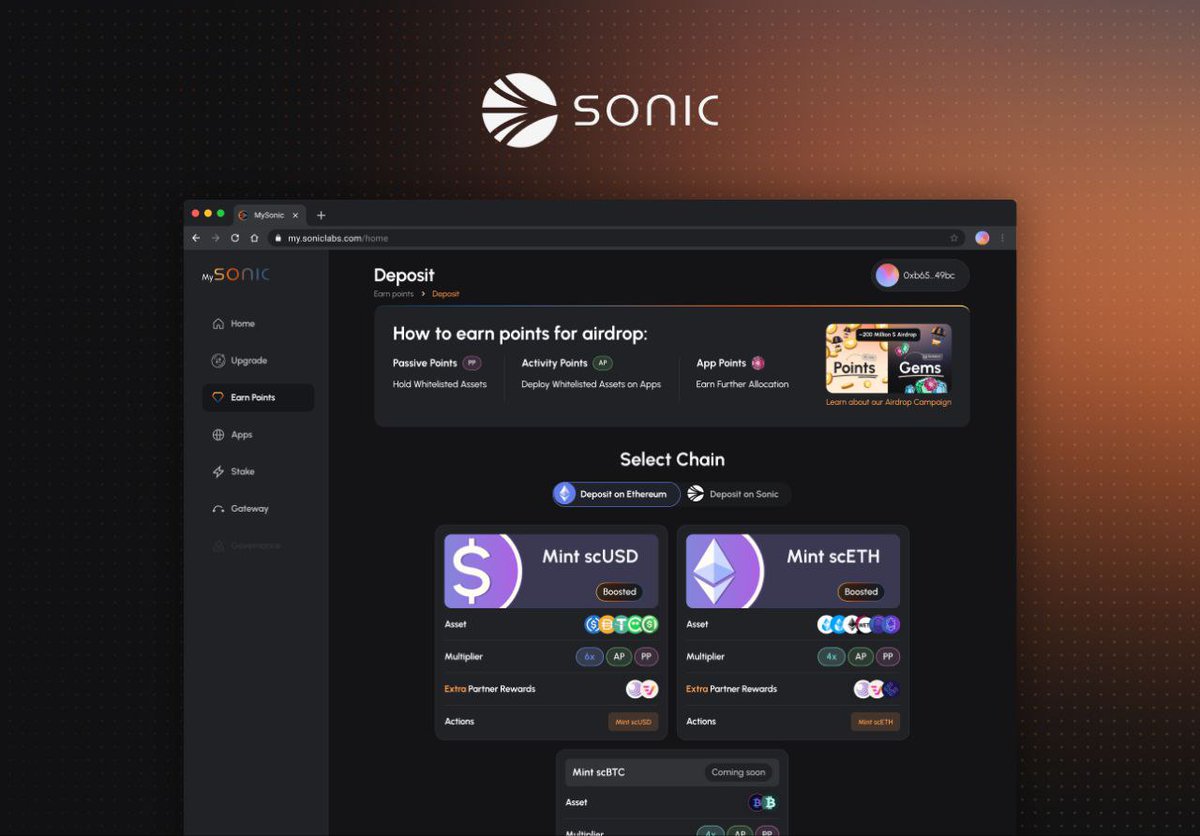Click Deploy Whitelisted Assets on Apps text
This screenshot has width=1200, height=836.
(591, 384)
